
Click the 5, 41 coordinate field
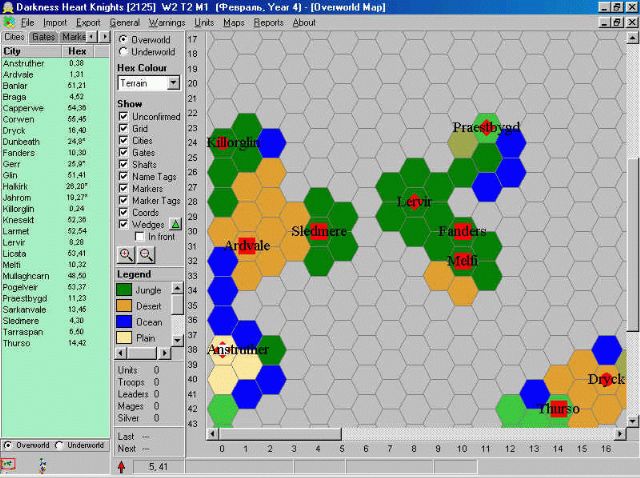tap(158, 467)
